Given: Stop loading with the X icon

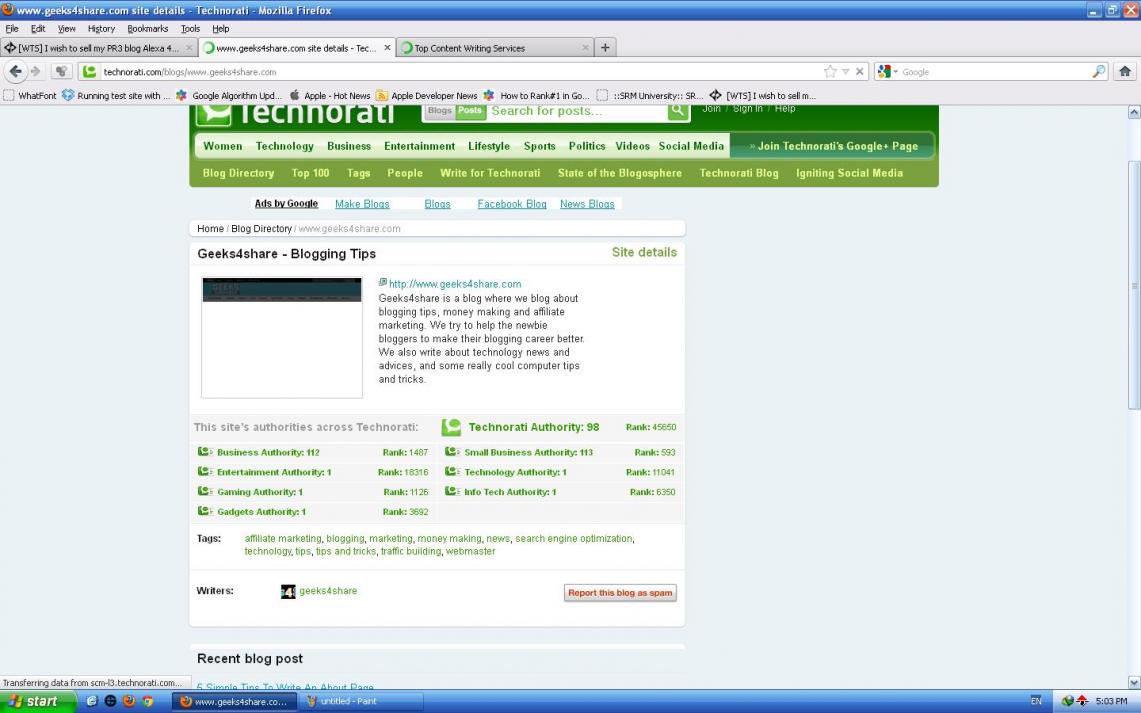Looking at the screenshot, I should [x=859, y=71].
